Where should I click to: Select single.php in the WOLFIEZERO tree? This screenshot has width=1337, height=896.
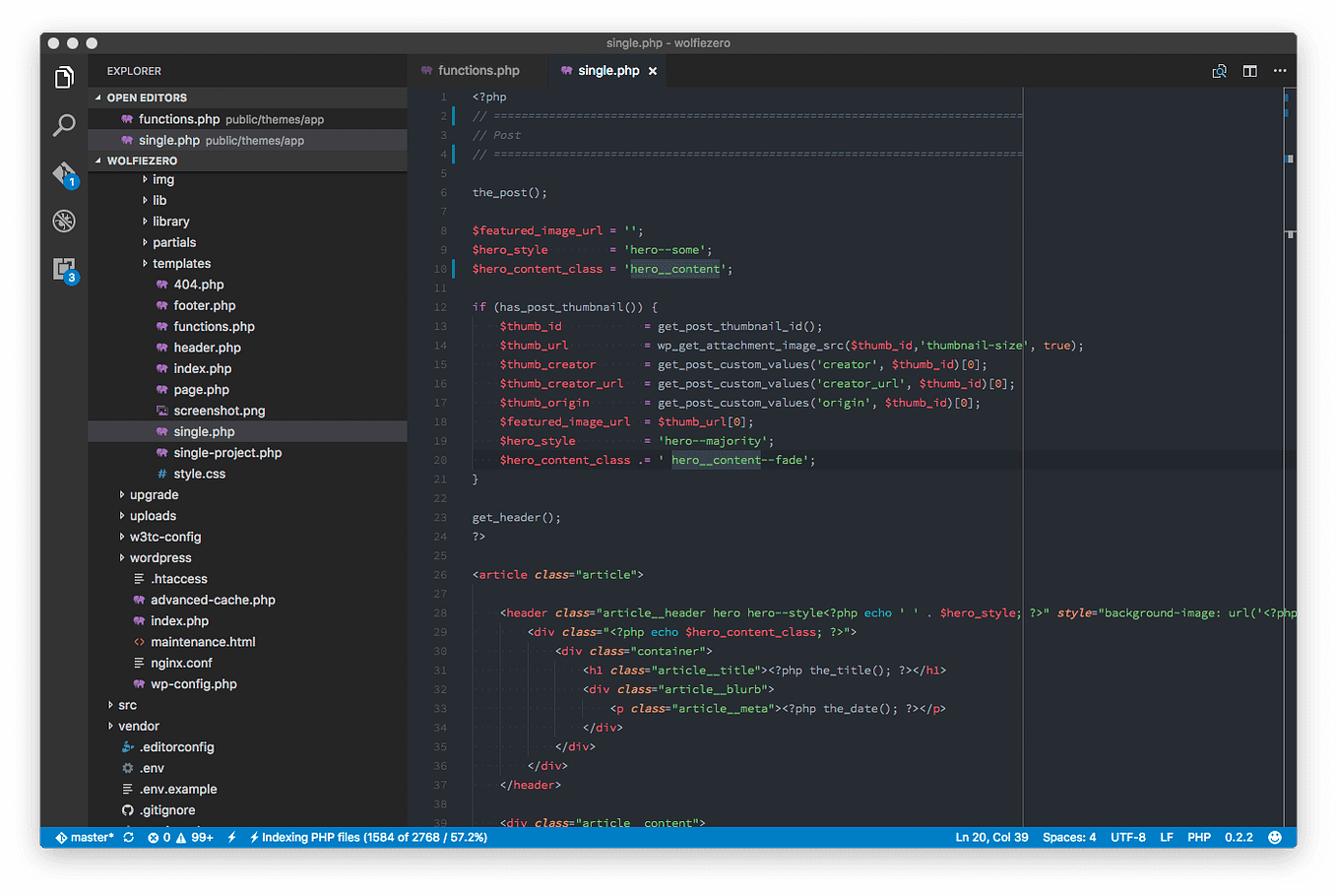point(248,431)
